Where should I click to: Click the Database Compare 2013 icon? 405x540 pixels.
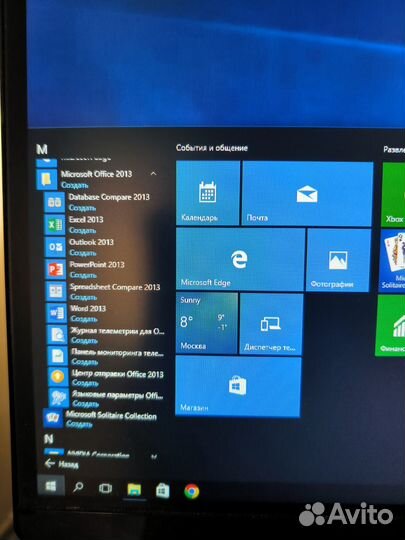(x=55, y=202)
